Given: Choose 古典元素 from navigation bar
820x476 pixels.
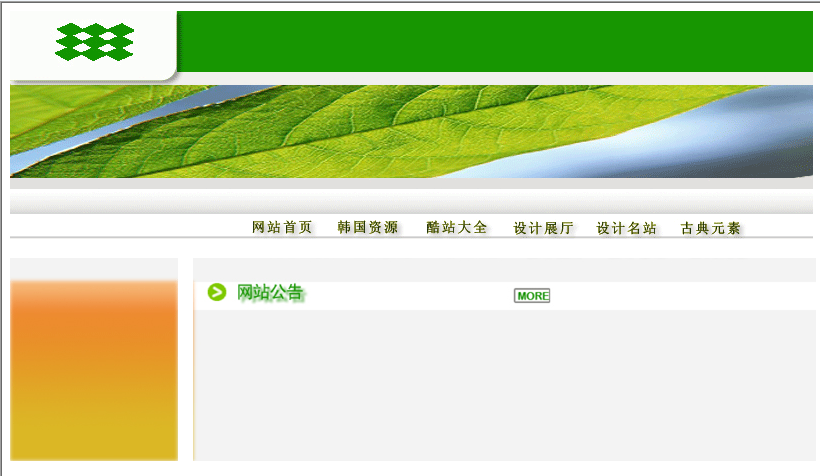Looking at the screenshot, I should coord(710,228).
